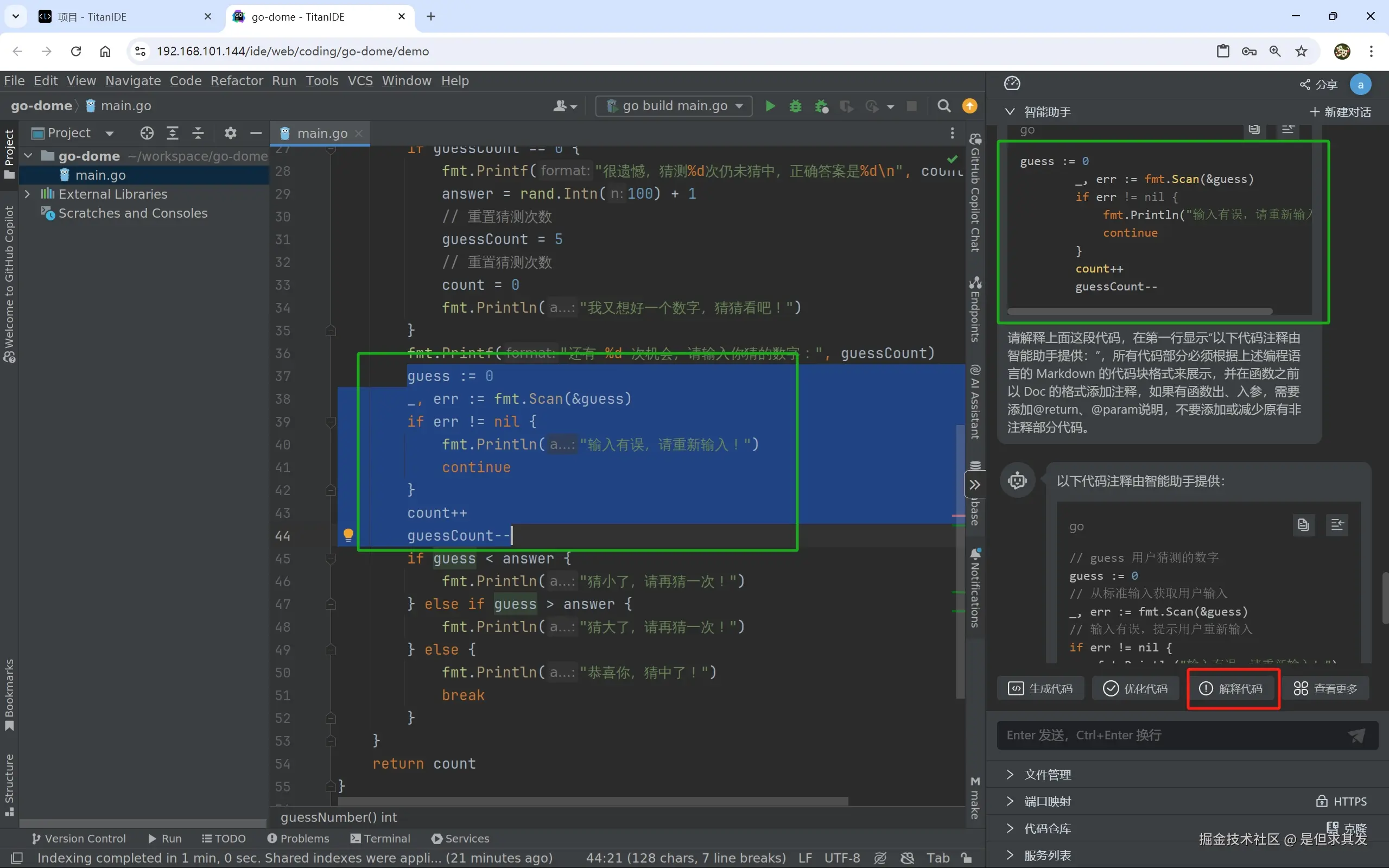Click the green Run button in toolbar

tap(770, 106)
